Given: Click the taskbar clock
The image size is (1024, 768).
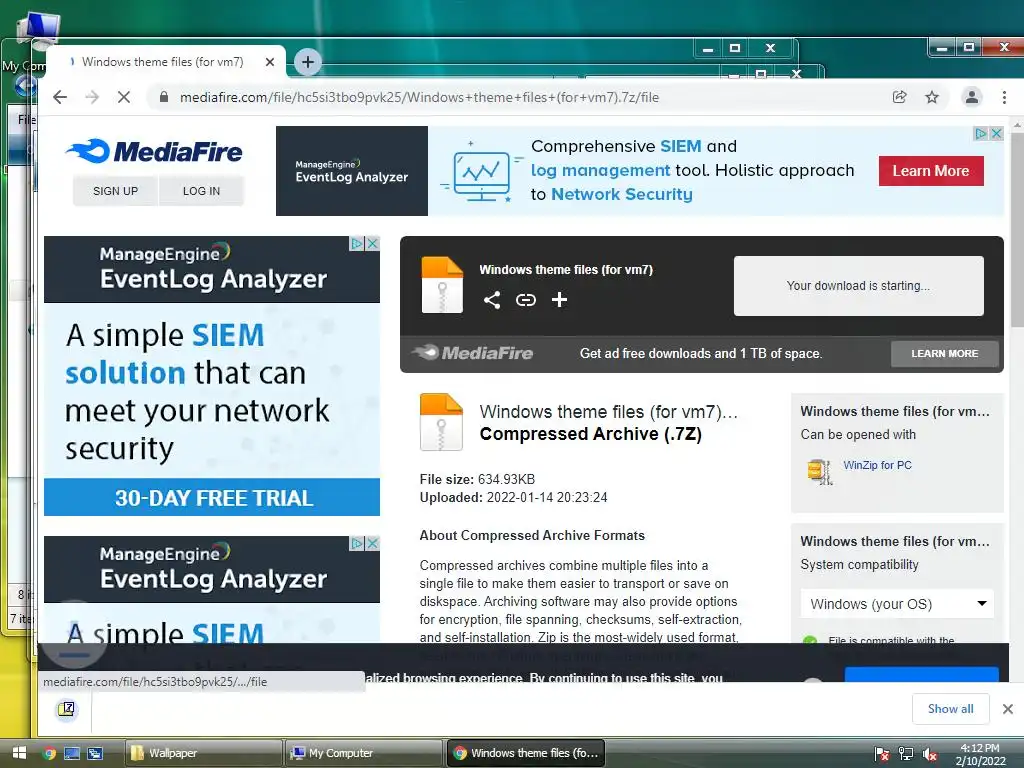Looking at the screenshot, I should point(980,754).
